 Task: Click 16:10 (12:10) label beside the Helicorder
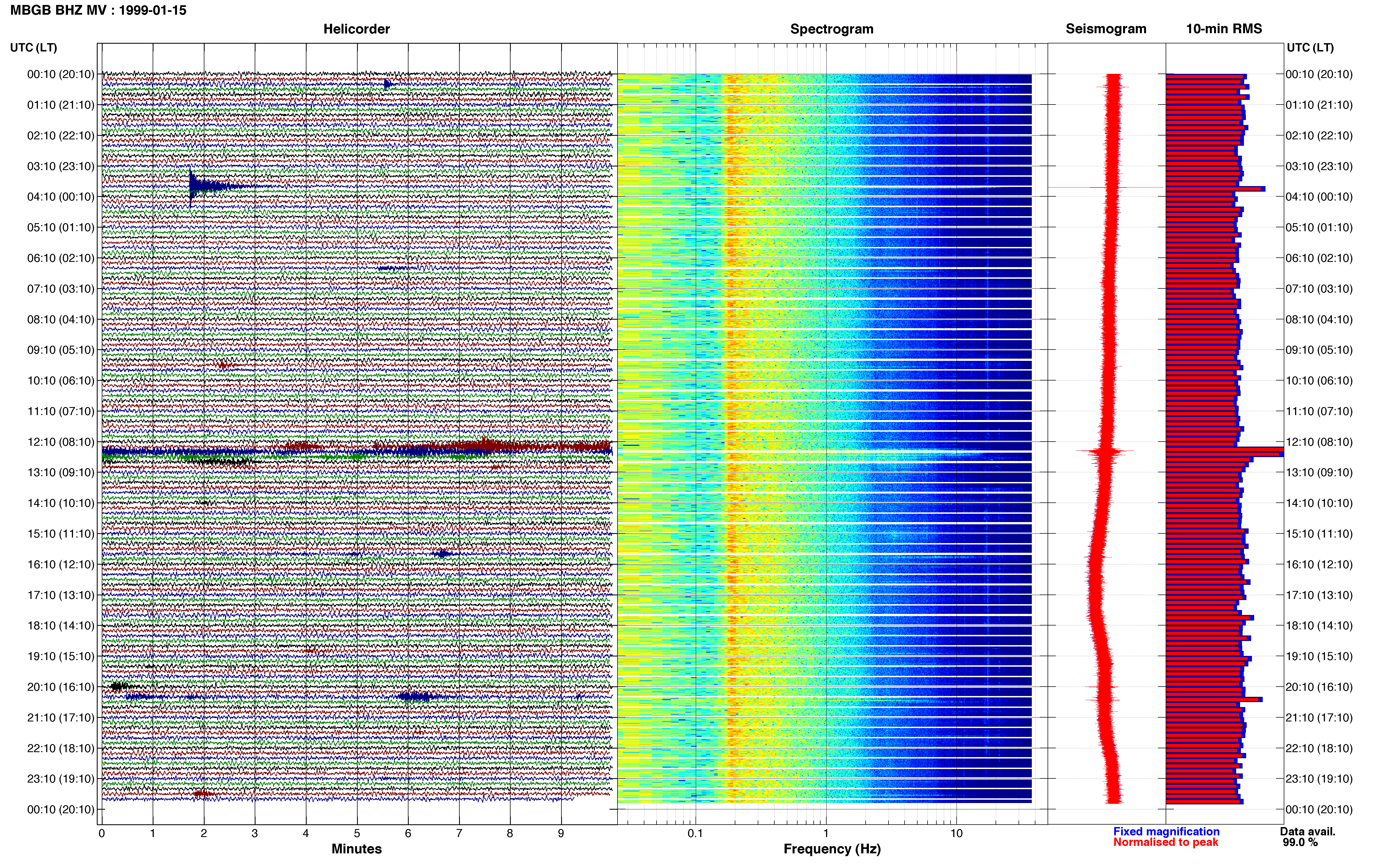click(61, 564)
